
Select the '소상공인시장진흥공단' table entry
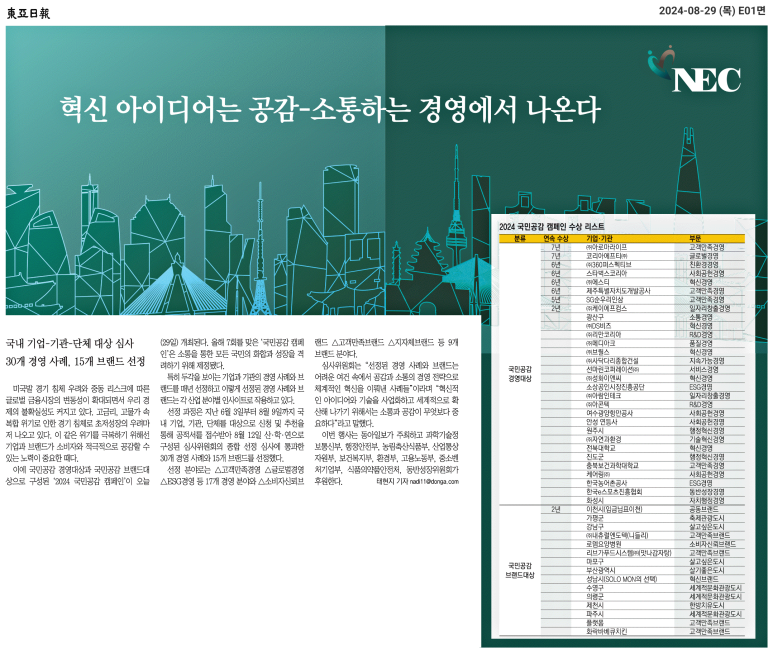point(615,387)
